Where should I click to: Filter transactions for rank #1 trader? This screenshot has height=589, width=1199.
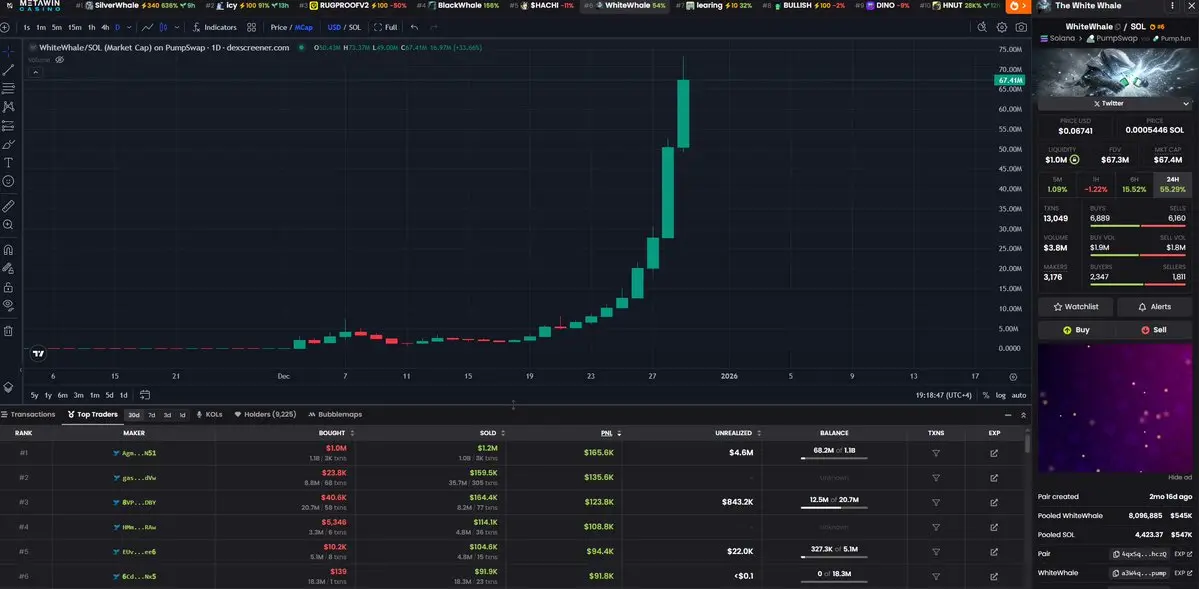(x=936, y=453)
